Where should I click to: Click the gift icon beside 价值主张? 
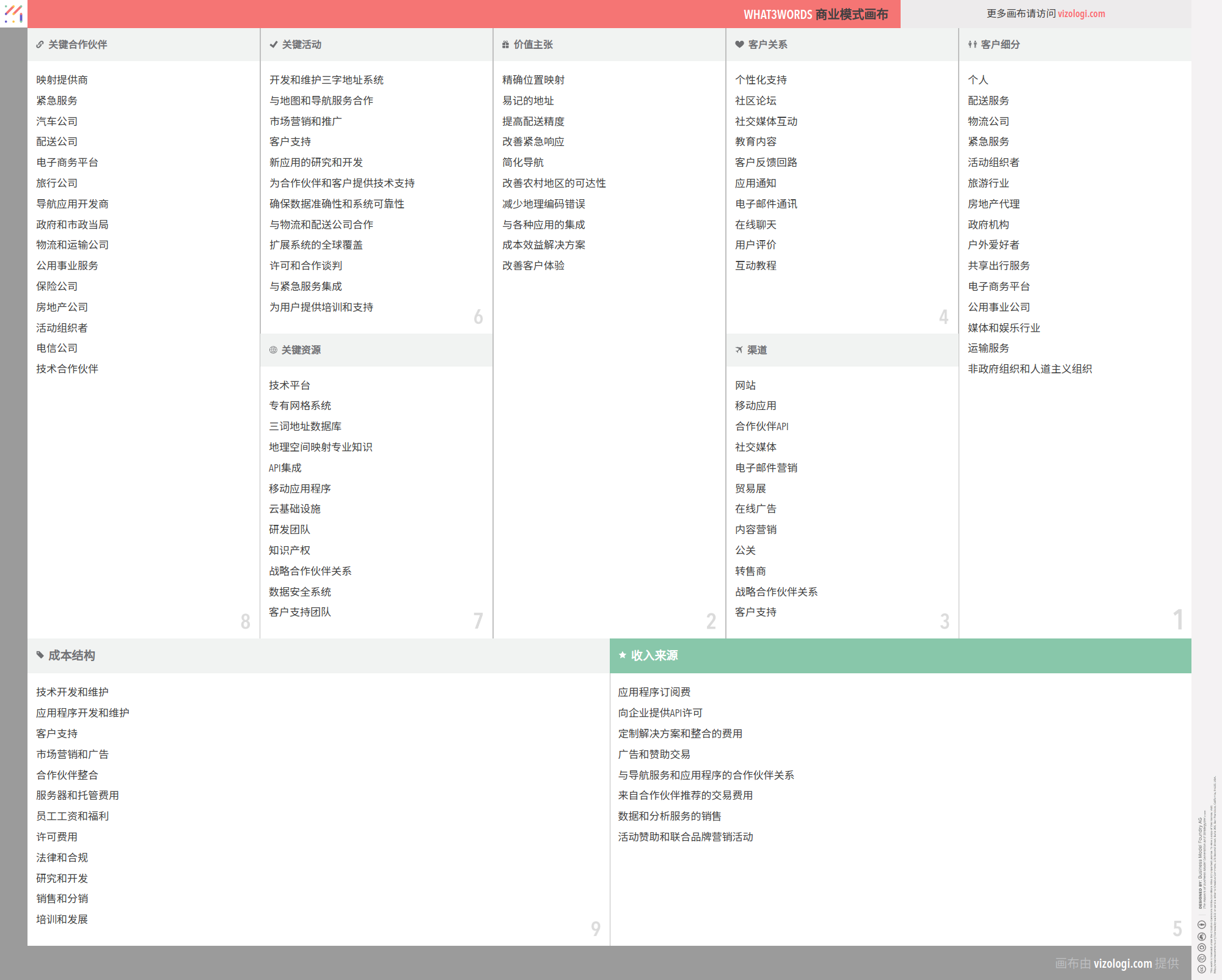(x=505, y=45)
